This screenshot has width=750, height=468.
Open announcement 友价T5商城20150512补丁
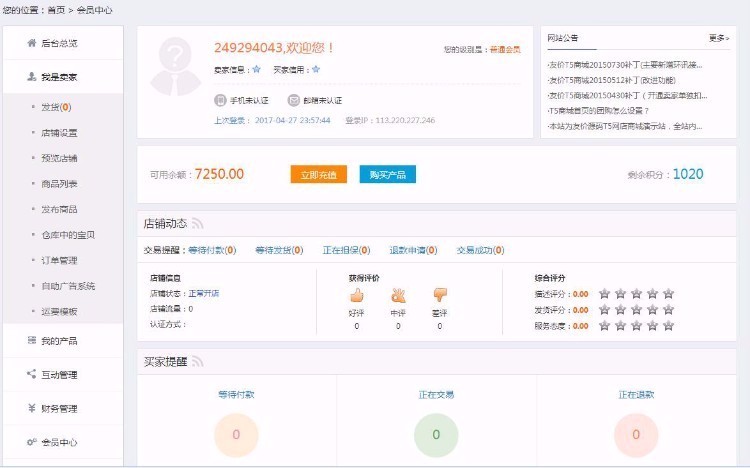612,80
